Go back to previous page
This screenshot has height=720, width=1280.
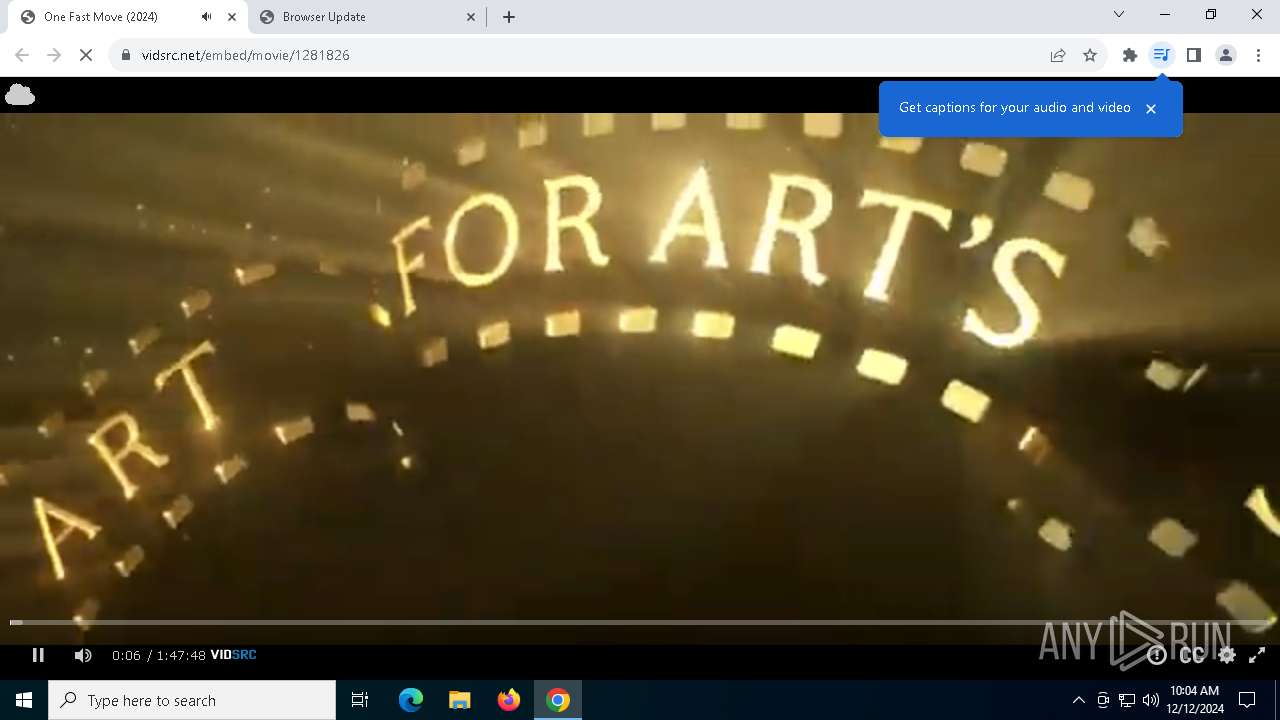pos(22,55)
